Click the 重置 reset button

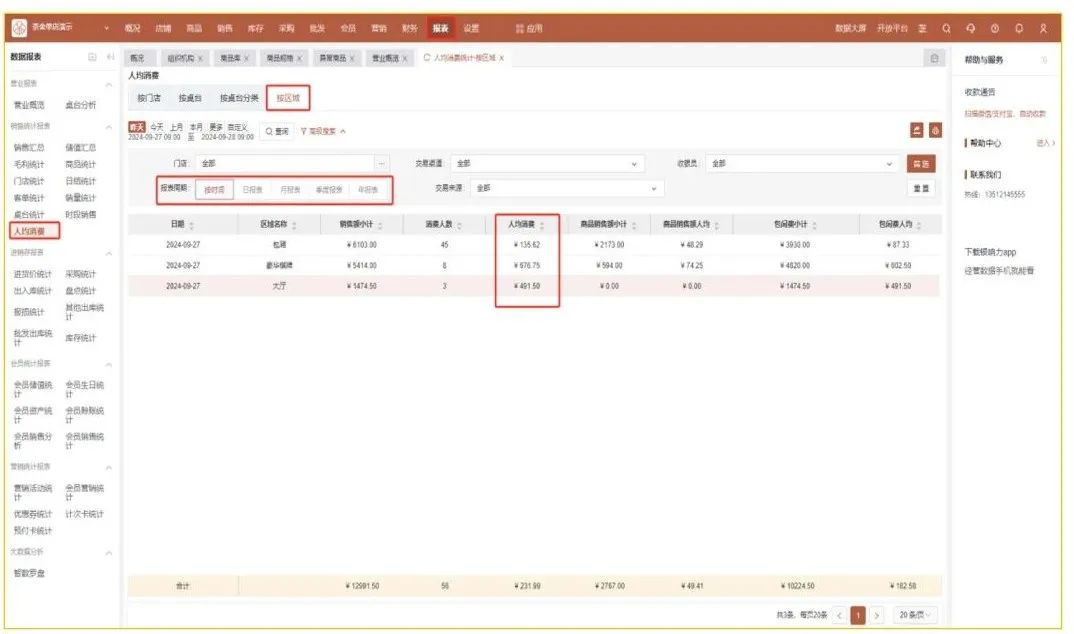(920, 188)
